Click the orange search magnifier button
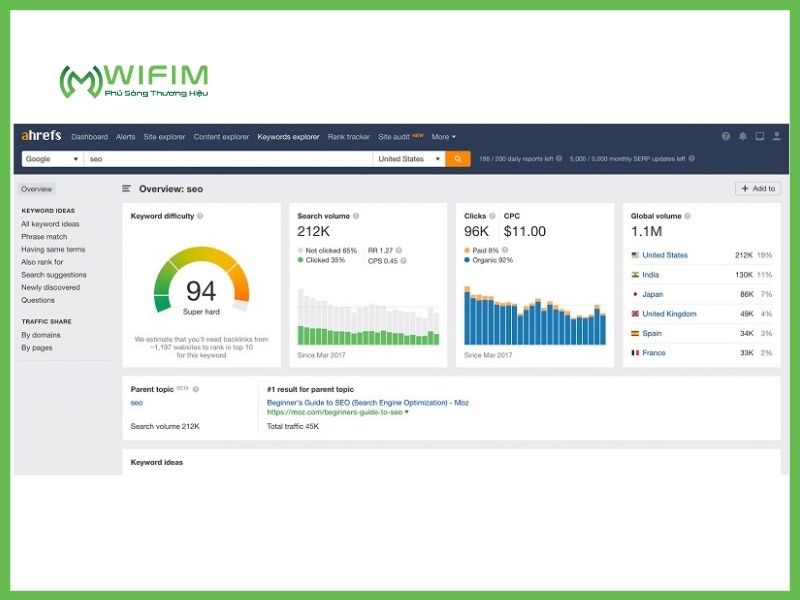The image size is (800, 600). tap(458, 159)
